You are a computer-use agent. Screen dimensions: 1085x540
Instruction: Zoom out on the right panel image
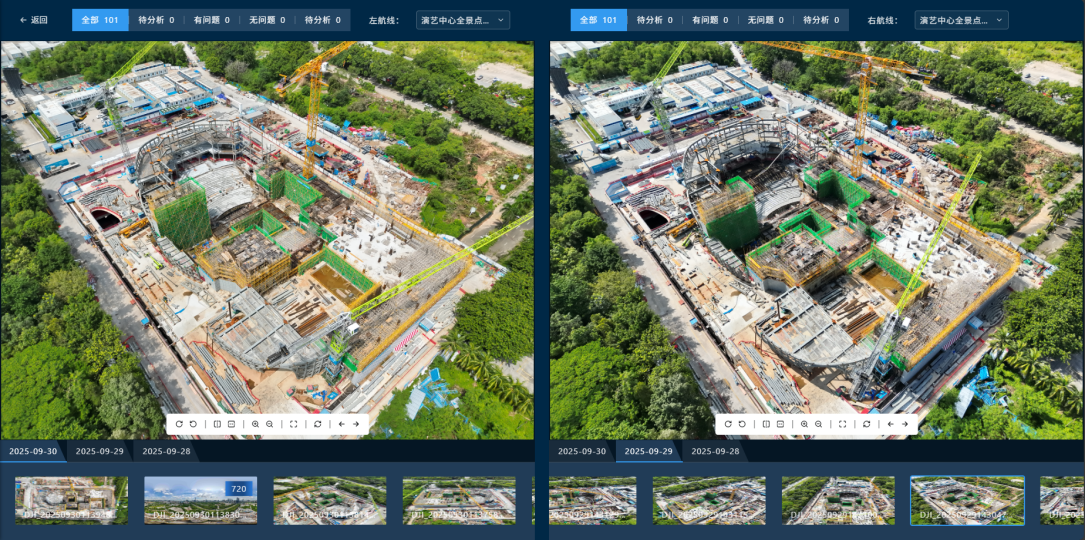tap(818, 424)
